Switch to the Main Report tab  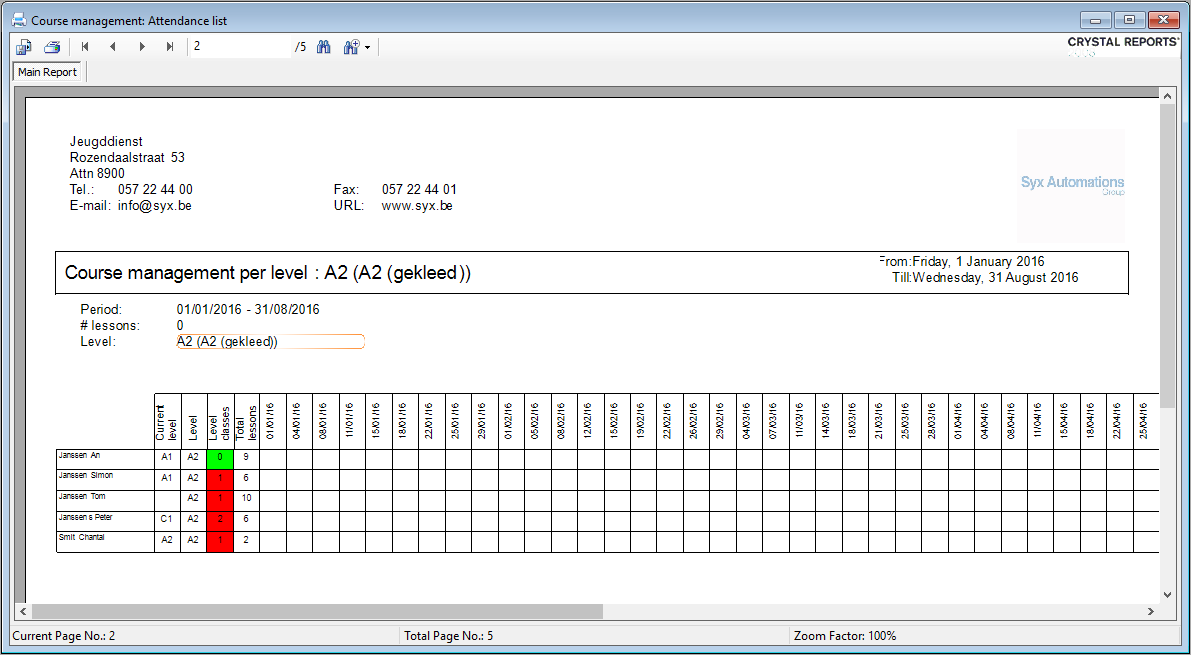48,72
